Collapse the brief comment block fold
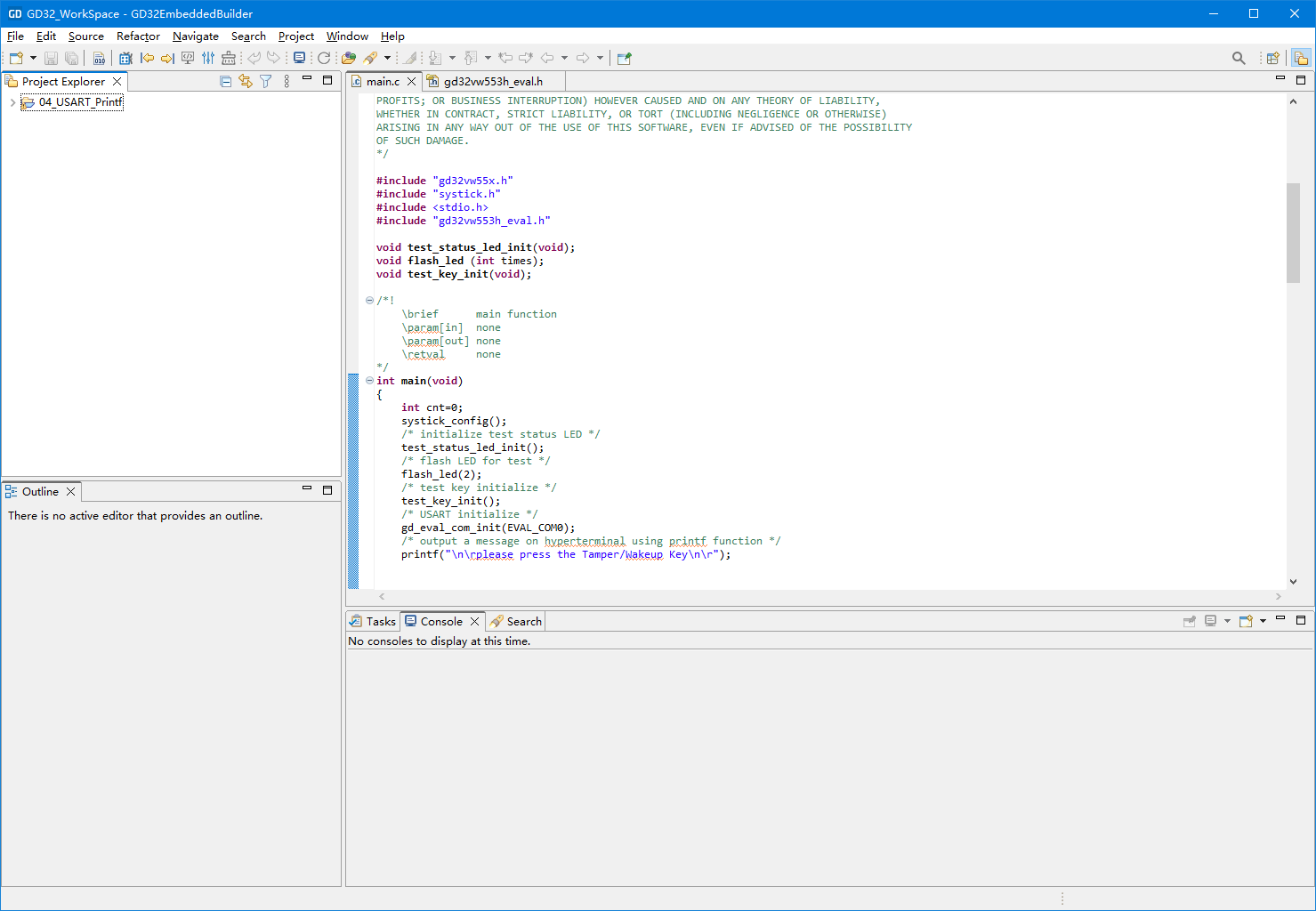The width and height of the screenshot is (1316, 911). click(x=369, y=301)
